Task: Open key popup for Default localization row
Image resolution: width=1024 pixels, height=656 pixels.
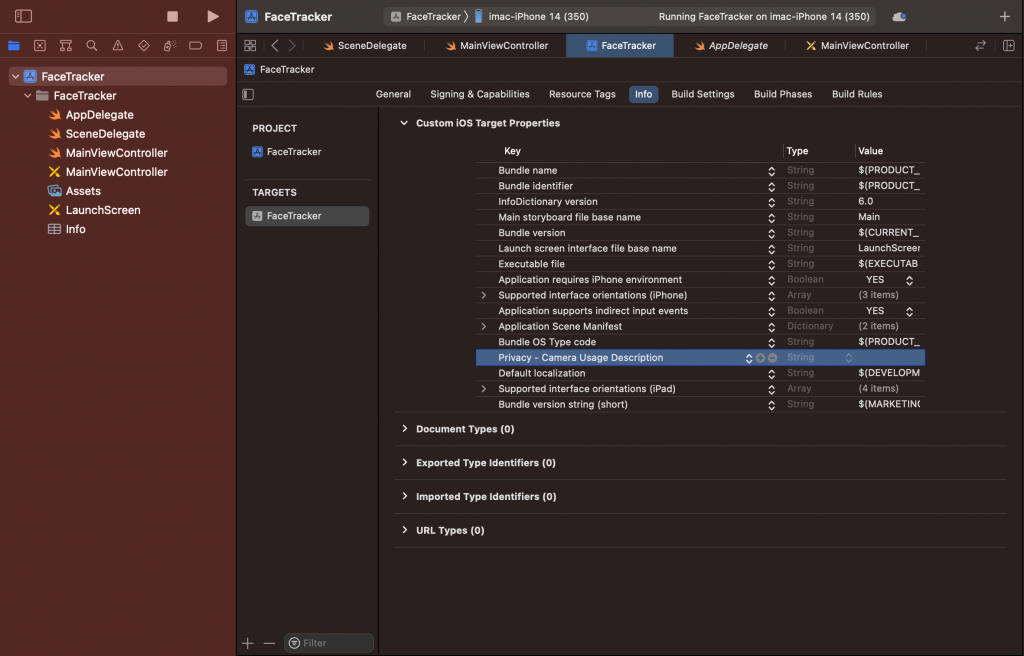Action: point(771,374)
